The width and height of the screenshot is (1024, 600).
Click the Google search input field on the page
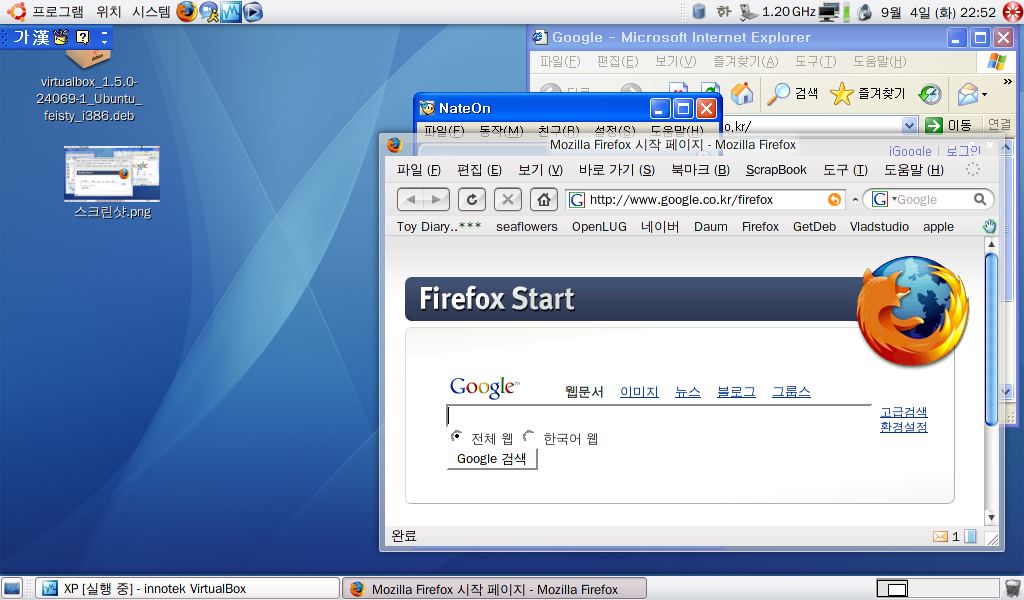(x=659, y=415)
